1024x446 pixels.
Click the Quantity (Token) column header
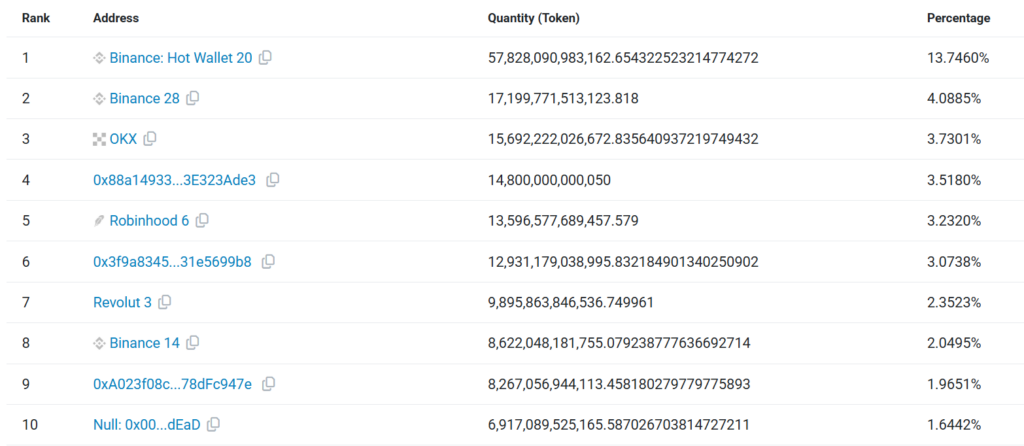[533, 18]
